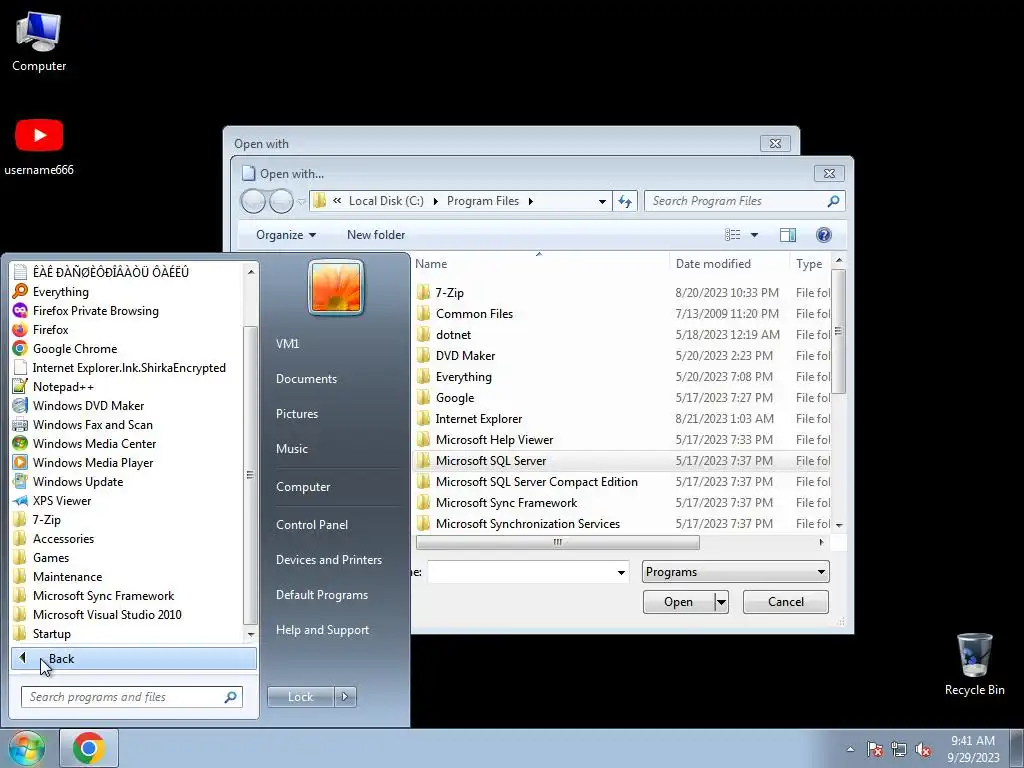Open Chrome from the taskbar
Viewport: 1024px width, 768px height.
[89, 748]
